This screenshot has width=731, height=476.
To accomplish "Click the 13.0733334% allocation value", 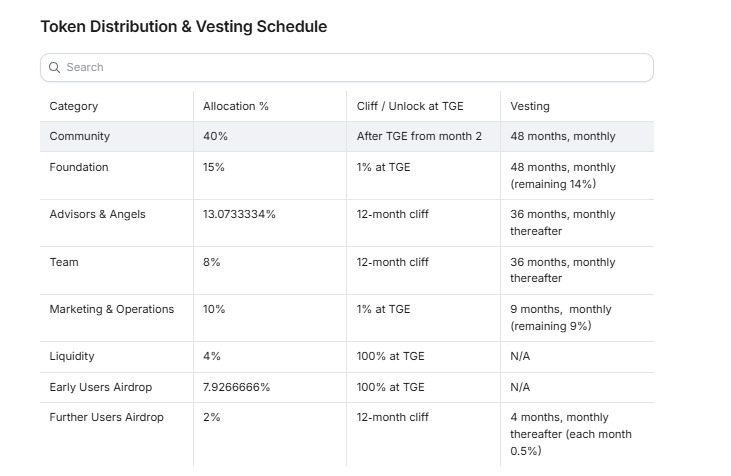I will (x=239, y=214).
